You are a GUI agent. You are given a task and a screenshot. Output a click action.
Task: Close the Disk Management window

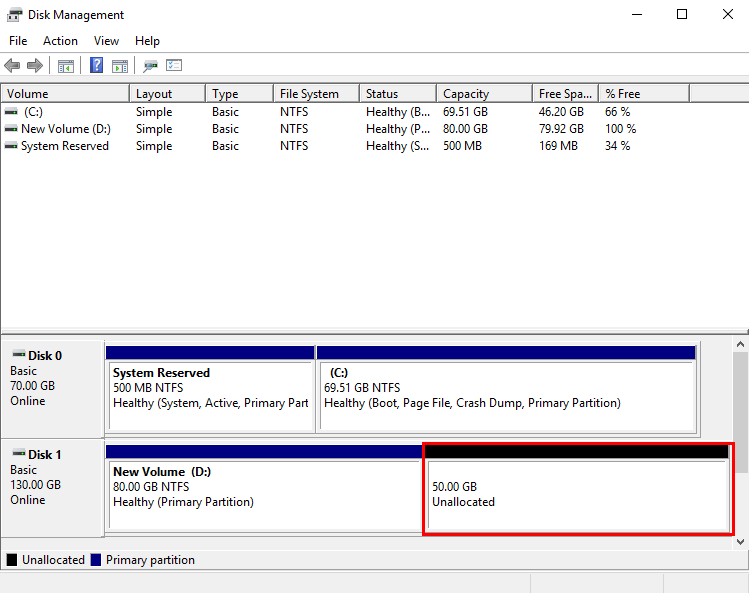click(728, 14)
